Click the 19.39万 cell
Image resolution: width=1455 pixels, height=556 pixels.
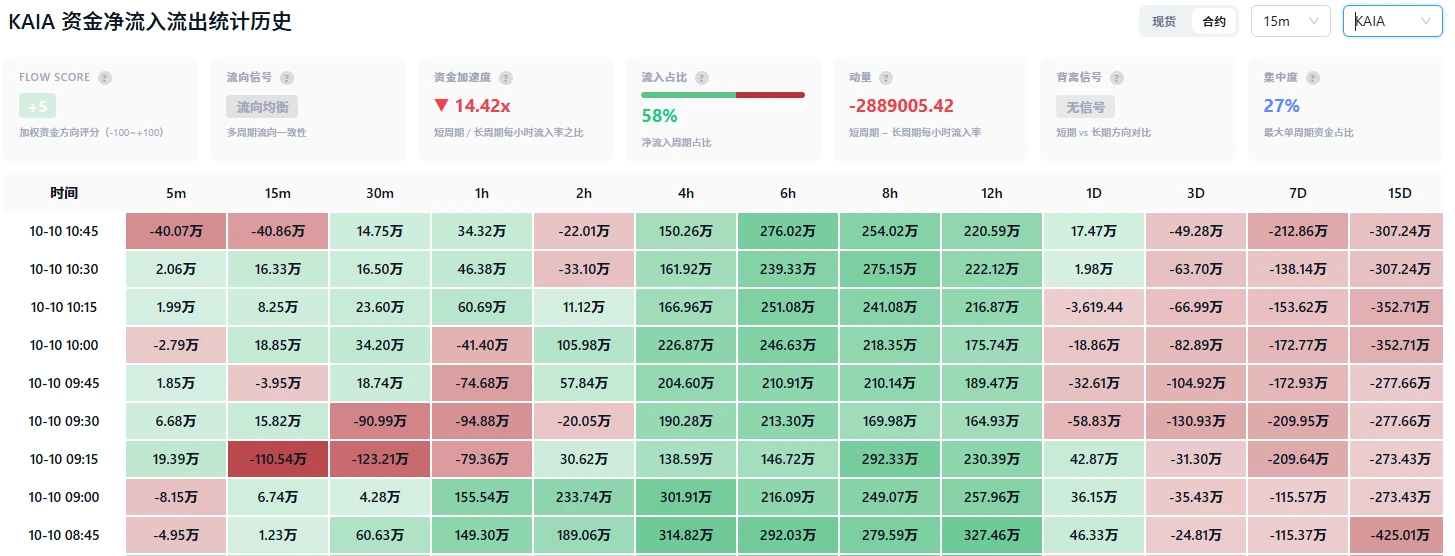pyautogui.click(x=176, y=459)
